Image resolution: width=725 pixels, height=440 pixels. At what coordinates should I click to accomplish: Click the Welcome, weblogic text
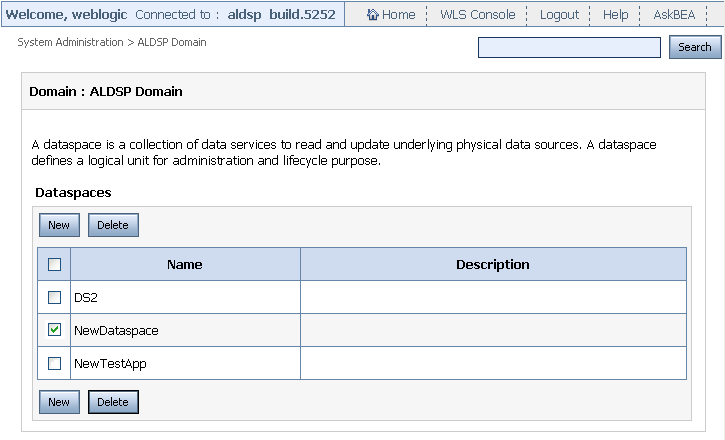tap(66, 14)
